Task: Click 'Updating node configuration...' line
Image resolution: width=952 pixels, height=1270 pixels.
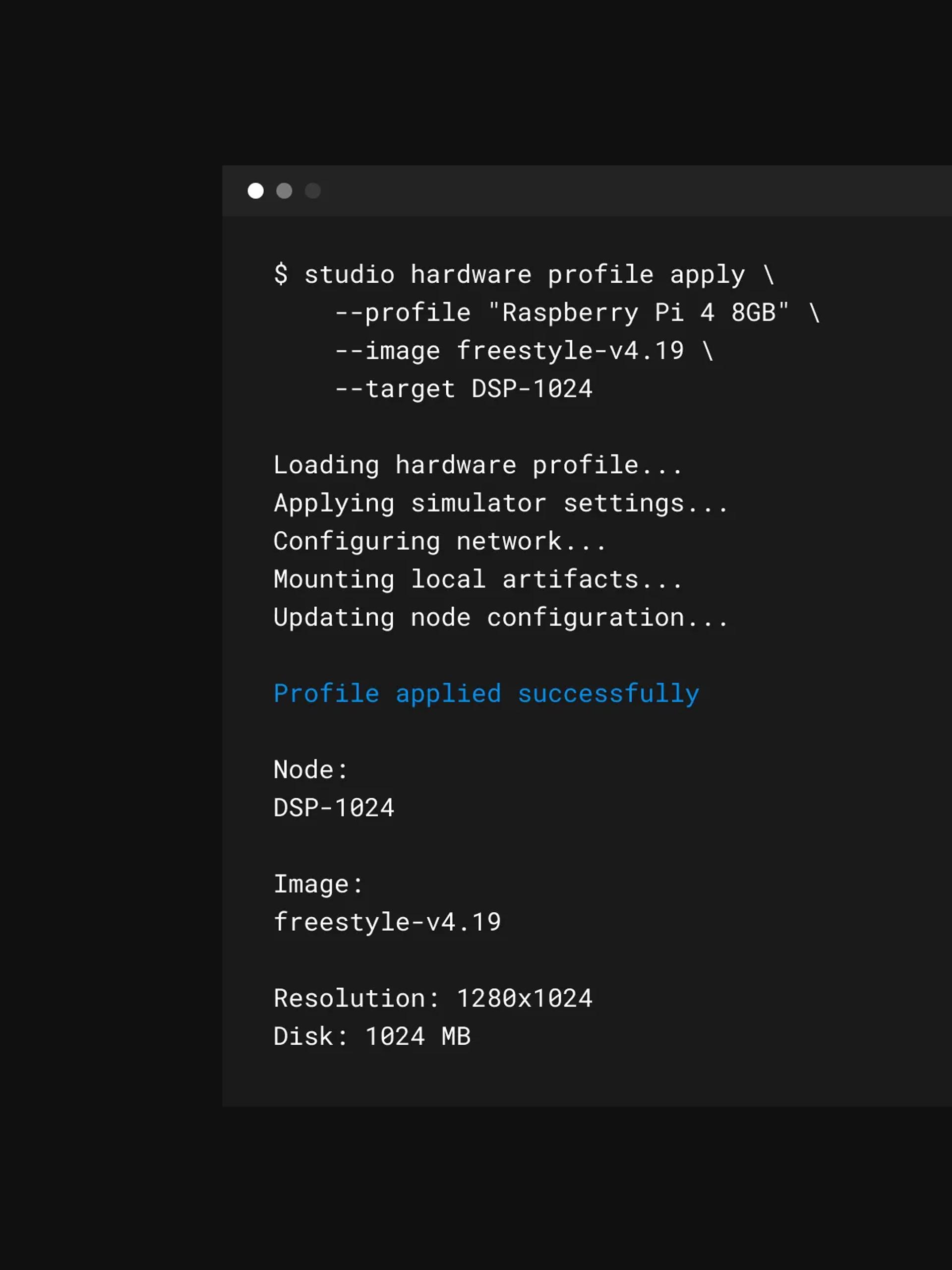Action: coord(501,617)
